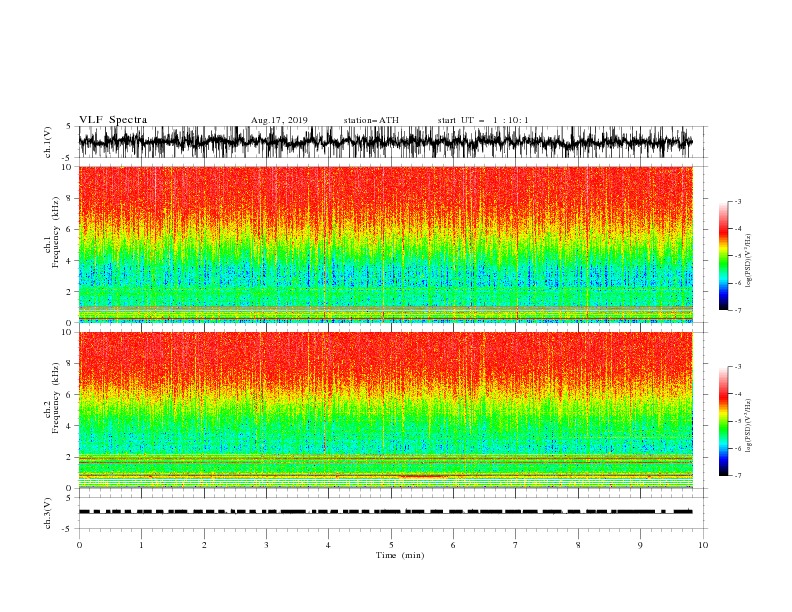Click the ch.2 PSD color scale bar

(x=723, y=421)
